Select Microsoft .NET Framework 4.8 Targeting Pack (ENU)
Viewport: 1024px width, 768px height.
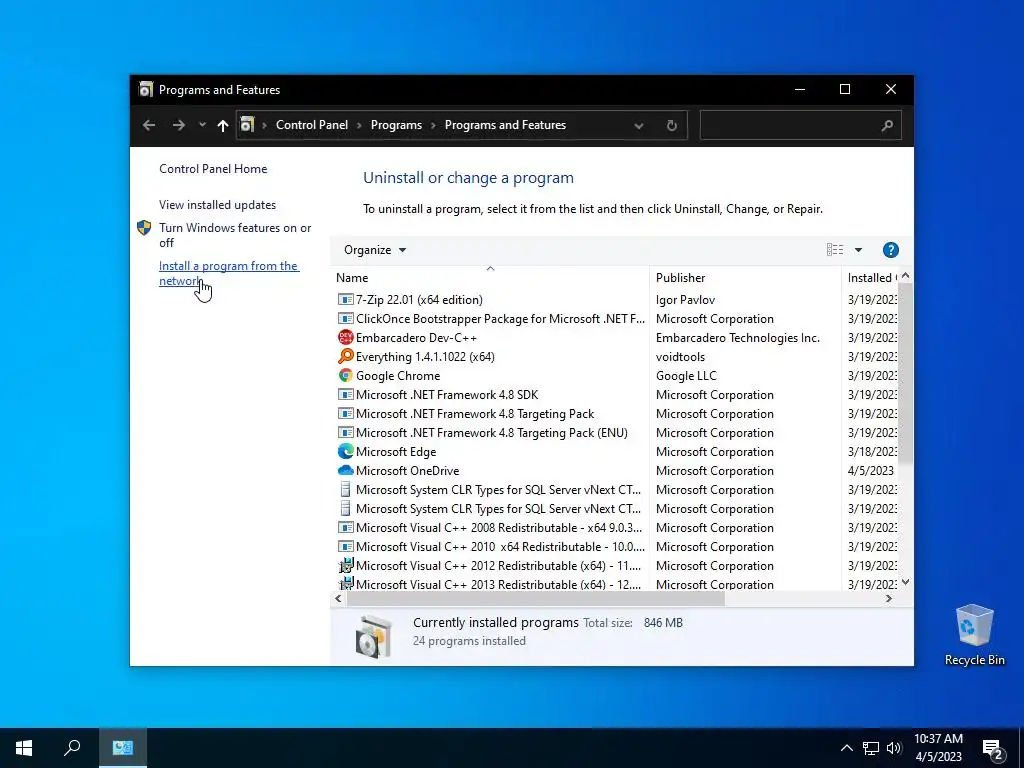pos(491,432)
